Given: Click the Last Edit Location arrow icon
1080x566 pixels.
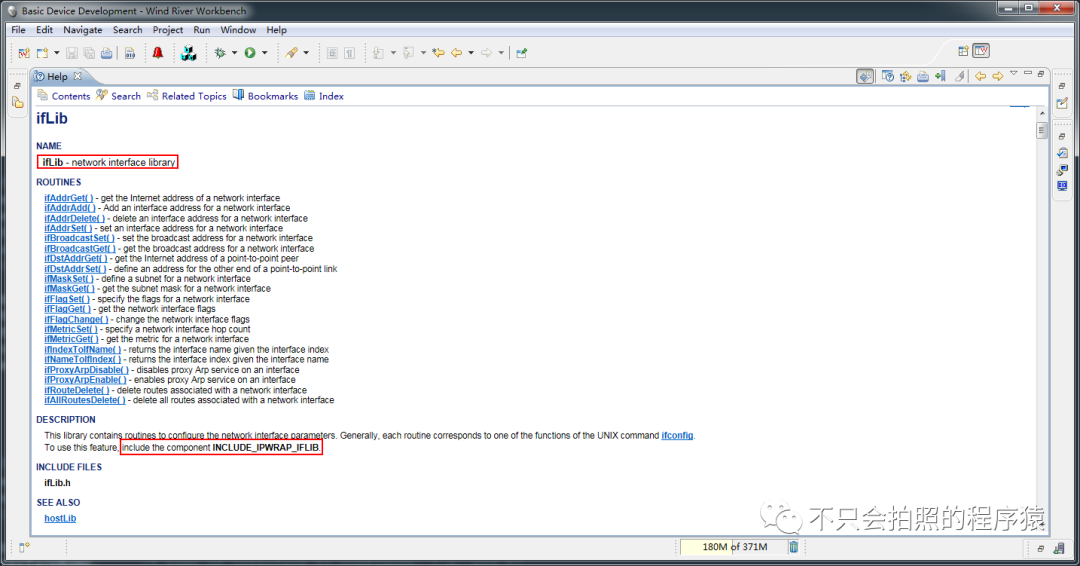Looking at the screenshot, I should click(x=438, y=53).
